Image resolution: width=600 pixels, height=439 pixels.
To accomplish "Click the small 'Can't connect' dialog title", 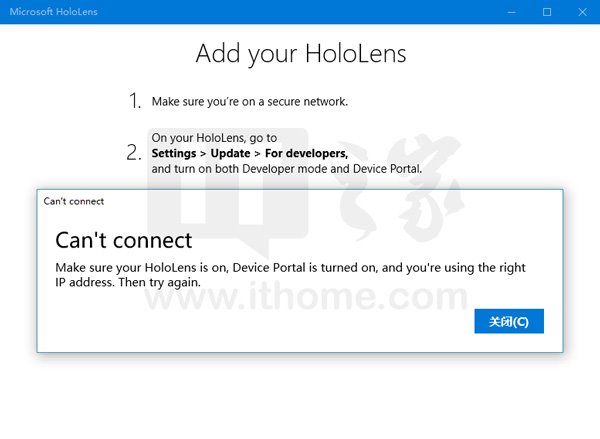I will (73, 201).
